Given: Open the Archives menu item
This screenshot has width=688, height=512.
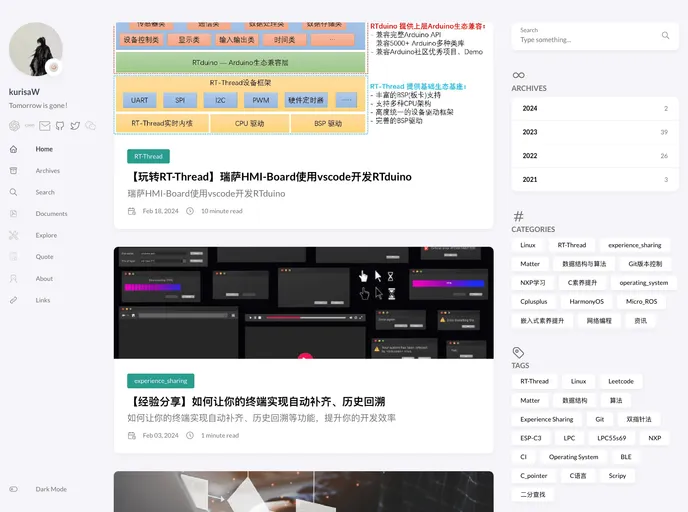Looking at the screenshot, I should [x=47, y=171].
